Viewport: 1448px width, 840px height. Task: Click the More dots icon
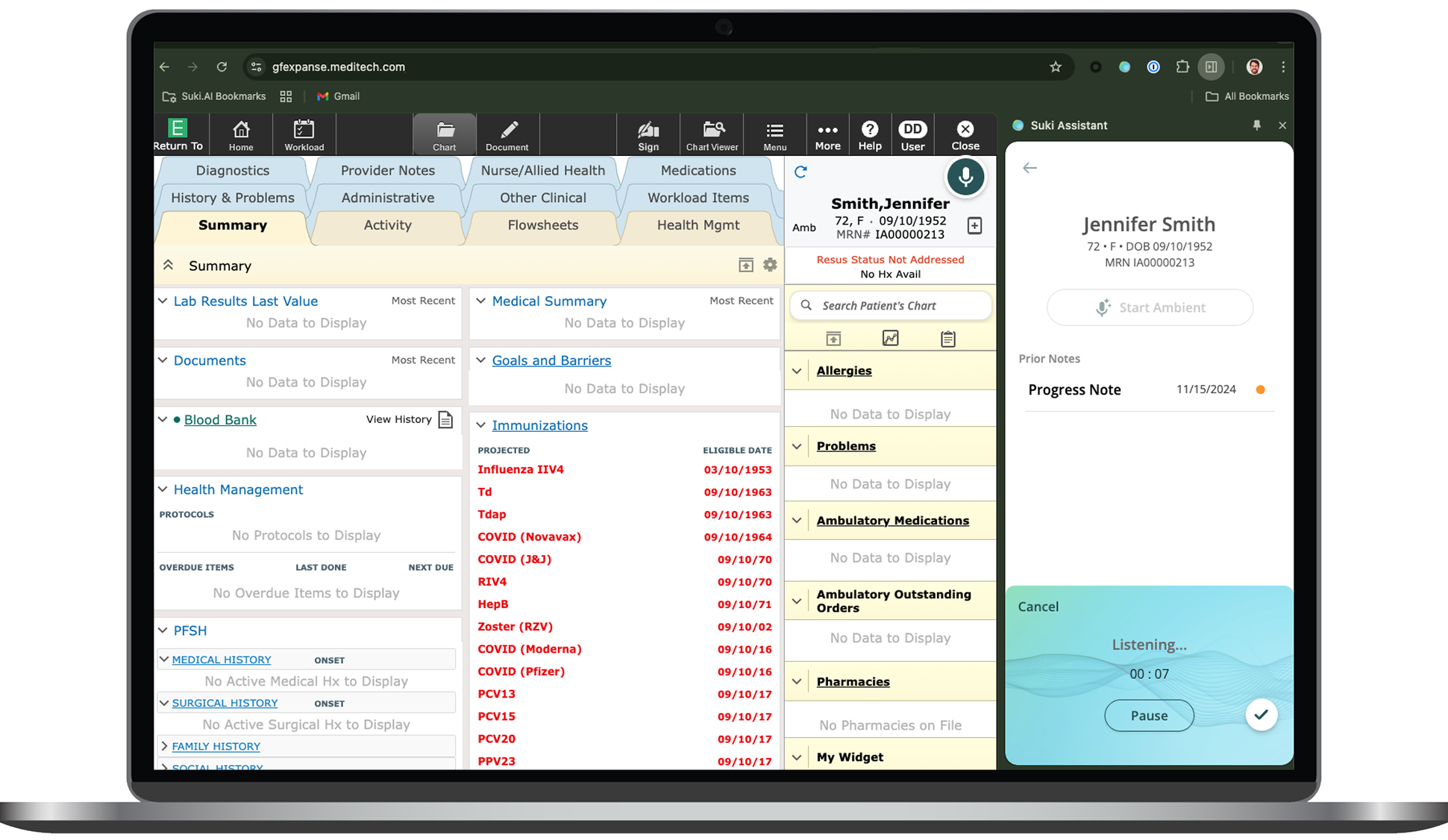point(827,135)
